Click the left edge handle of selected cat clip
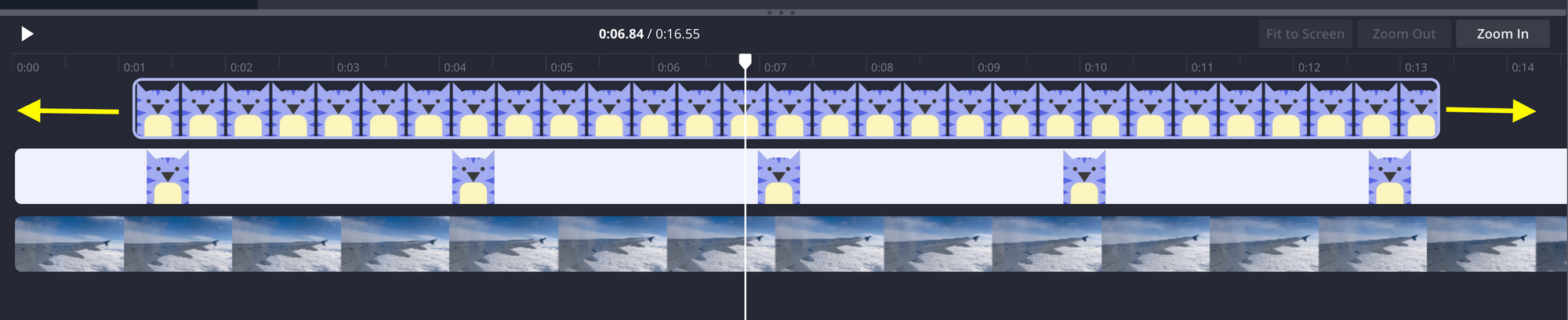1568x320 pixels. click(x=135, y=109)
